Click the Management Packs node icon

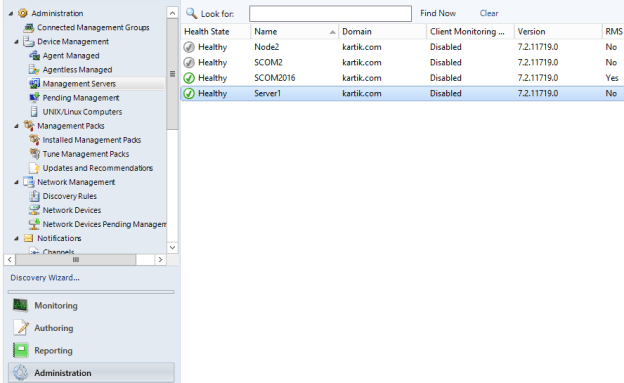click(29, 126)
